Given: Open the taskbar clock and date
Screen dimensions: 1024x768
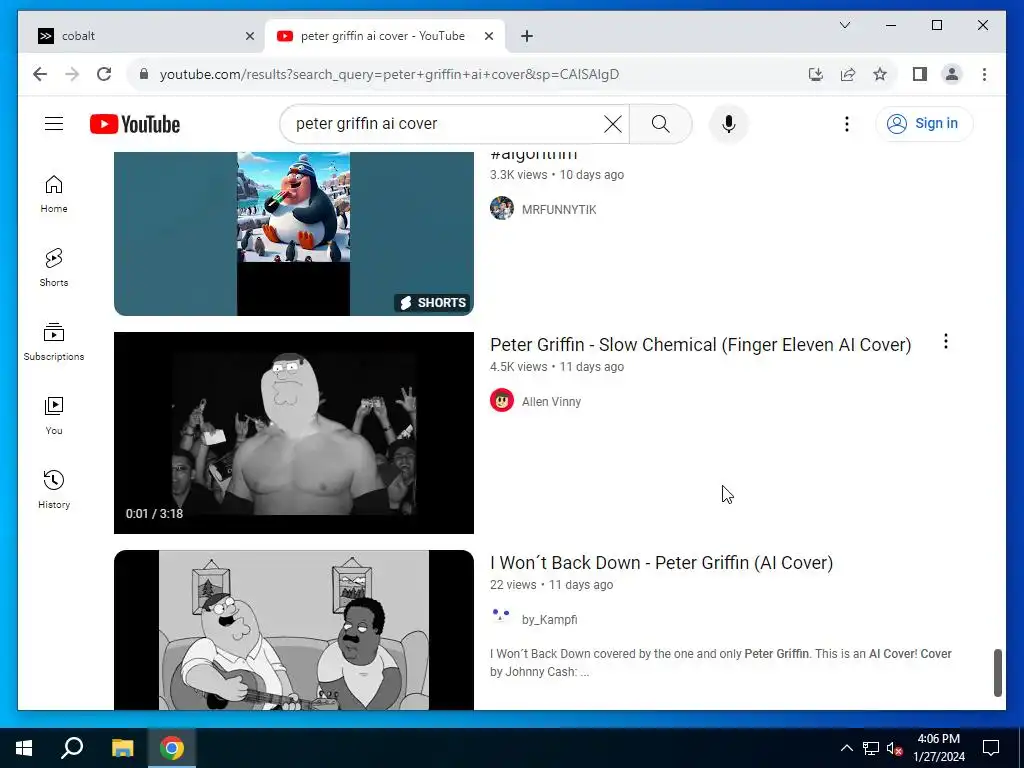Looking at the screenshot, I should pos(938,748).
